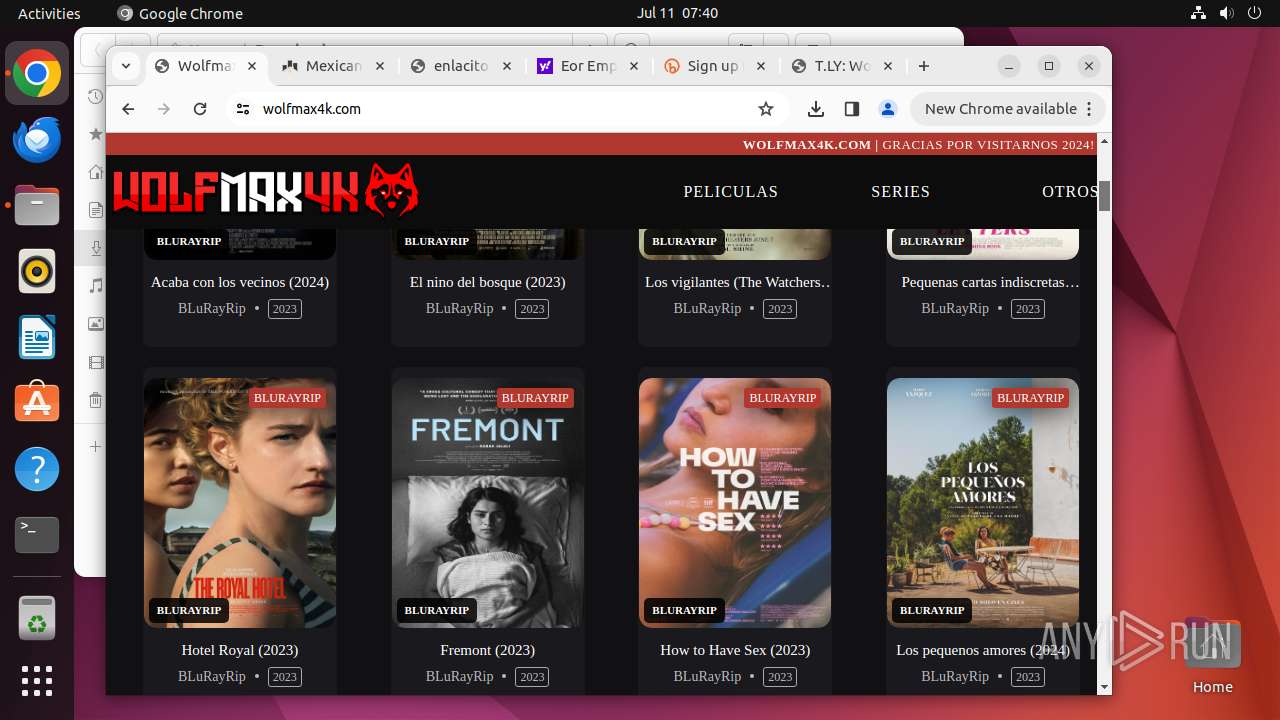Show applications grid in the dock

click(x=37, y=681)
